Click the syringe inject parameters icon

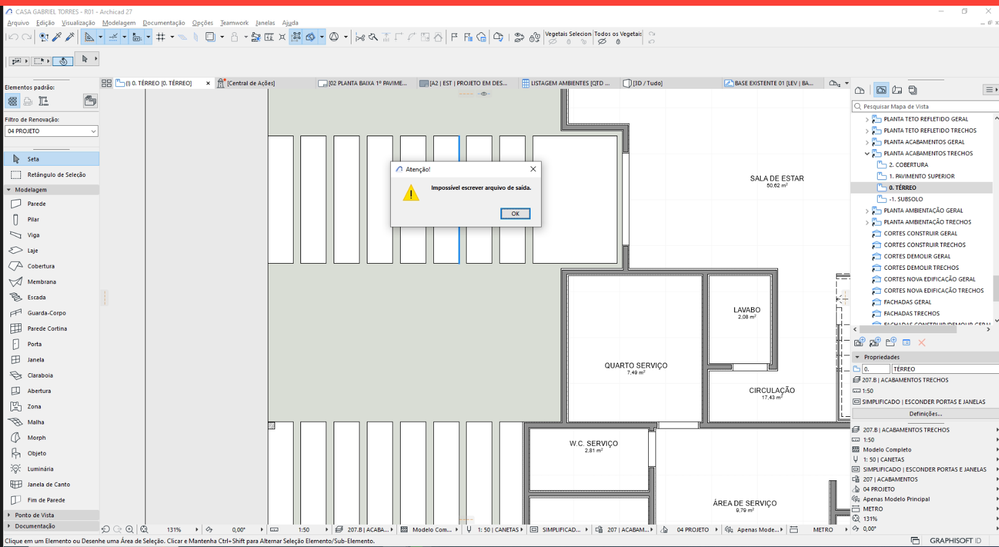pos(70,37)
